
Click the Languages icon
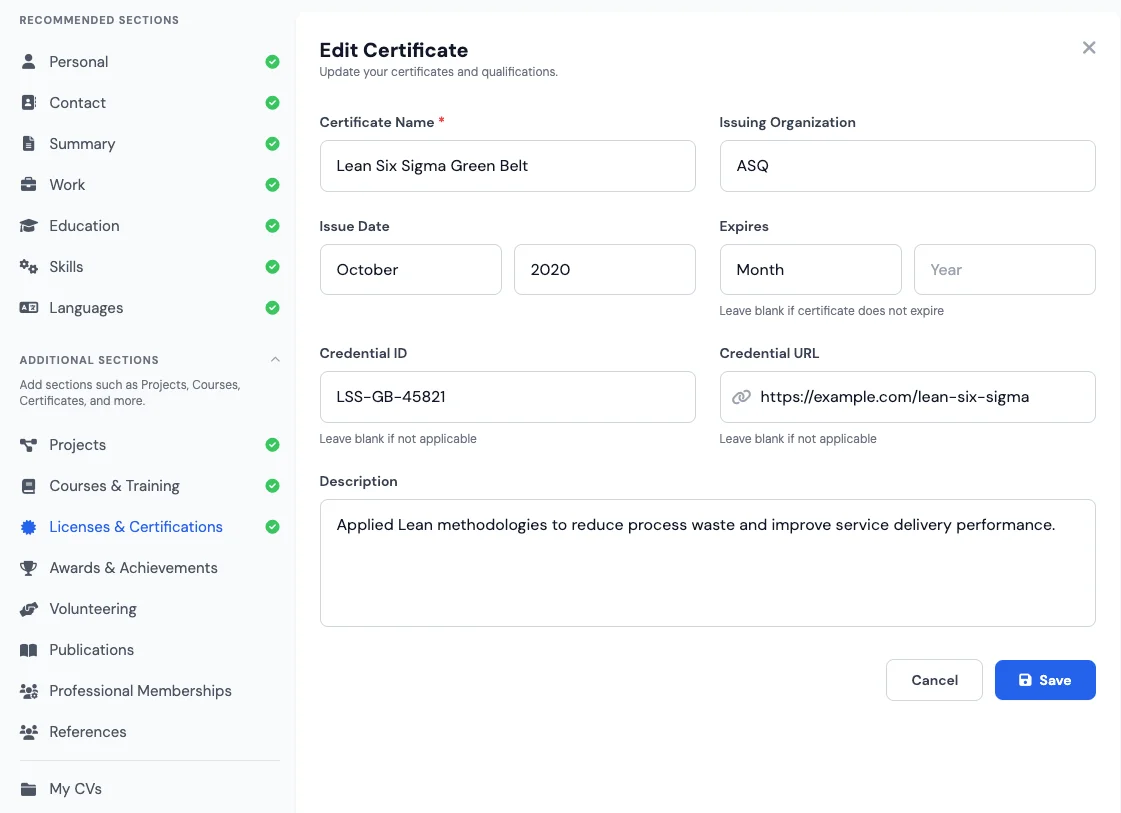tap(29, 307)
